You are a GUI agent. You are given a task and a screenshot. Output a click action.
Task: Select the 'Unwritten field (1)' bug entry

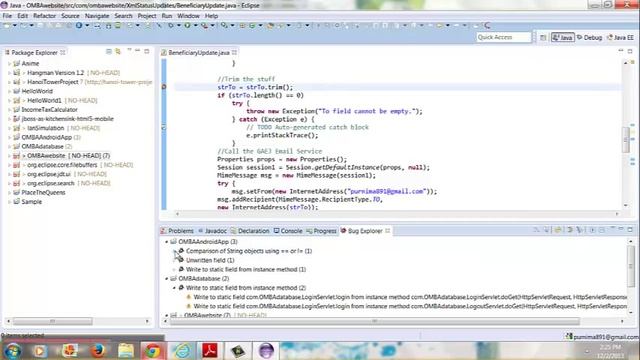pos(210,260)
